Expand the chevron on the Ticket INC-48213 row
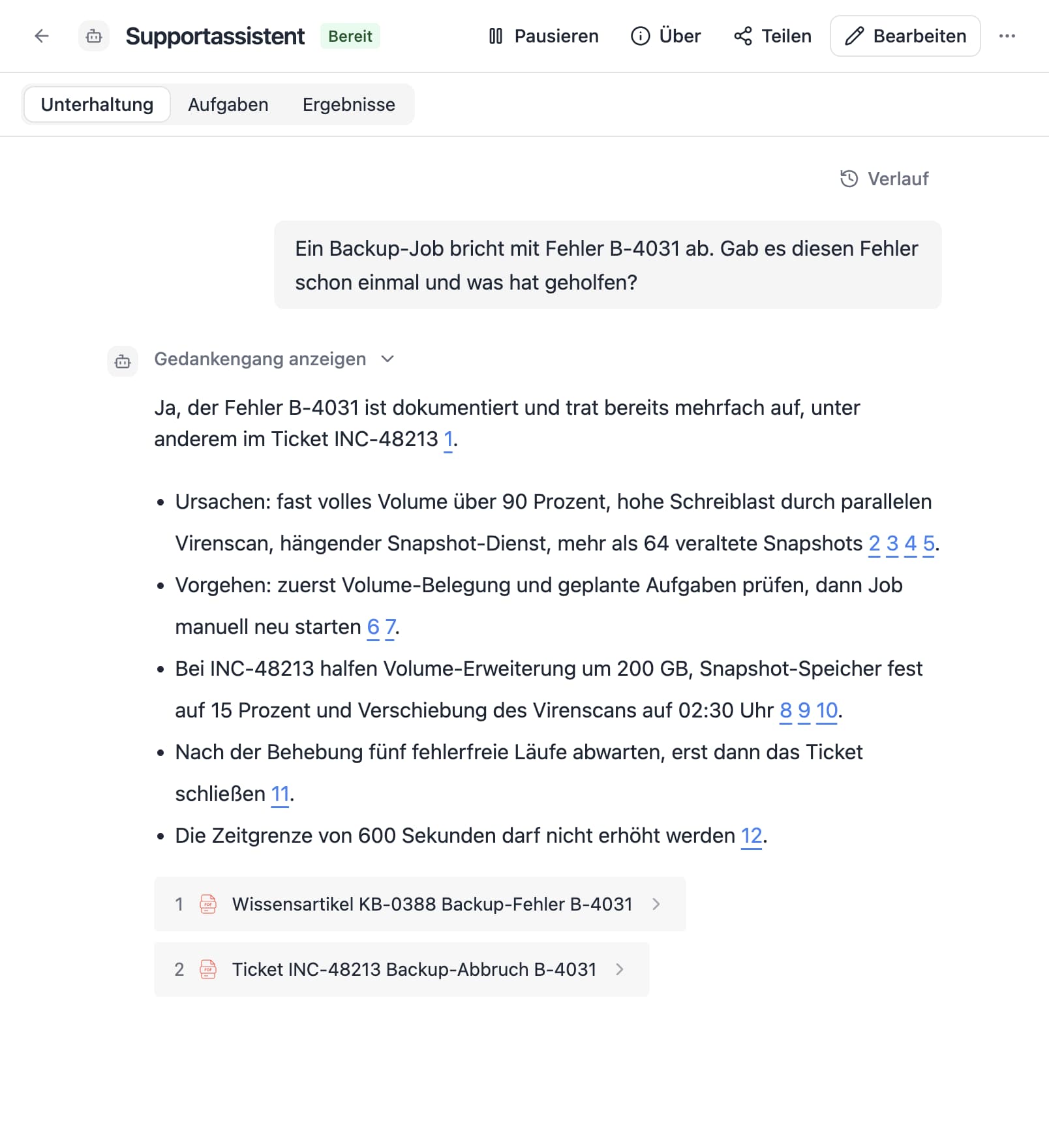1049x1148 pixels. pyautogui.click(x=620, y=969)
